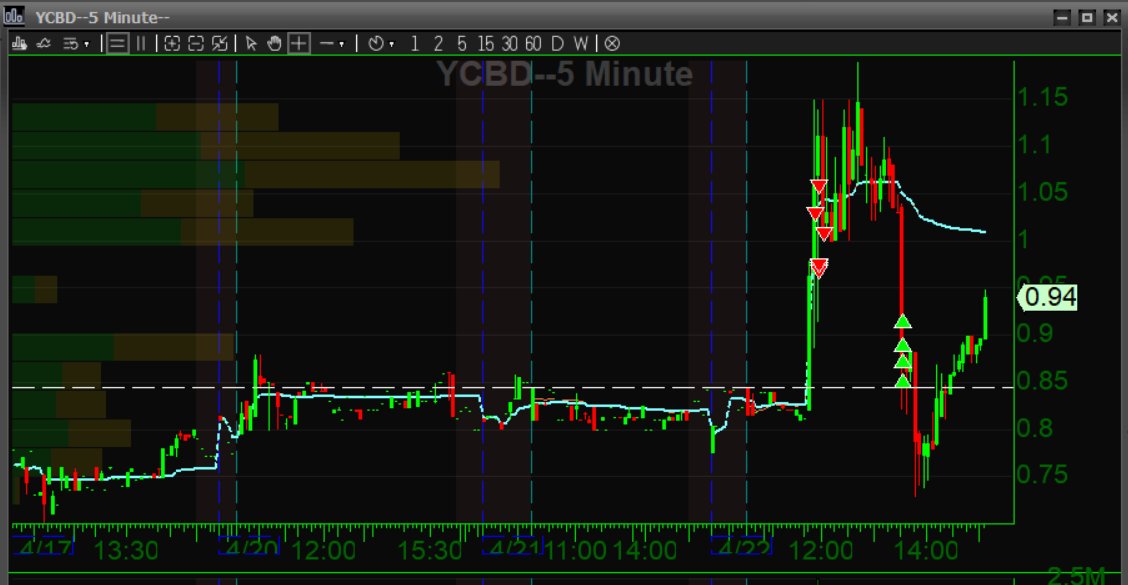The height and width of the screenshot is (585, 1128).
Task: Expand the settings list dropdown arrow
Action: [86, 45]
